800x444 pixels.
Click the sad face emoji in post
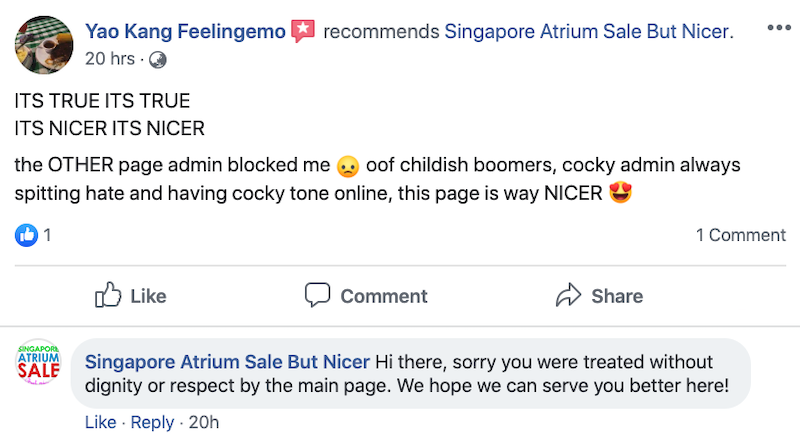(x=348, y=165)
